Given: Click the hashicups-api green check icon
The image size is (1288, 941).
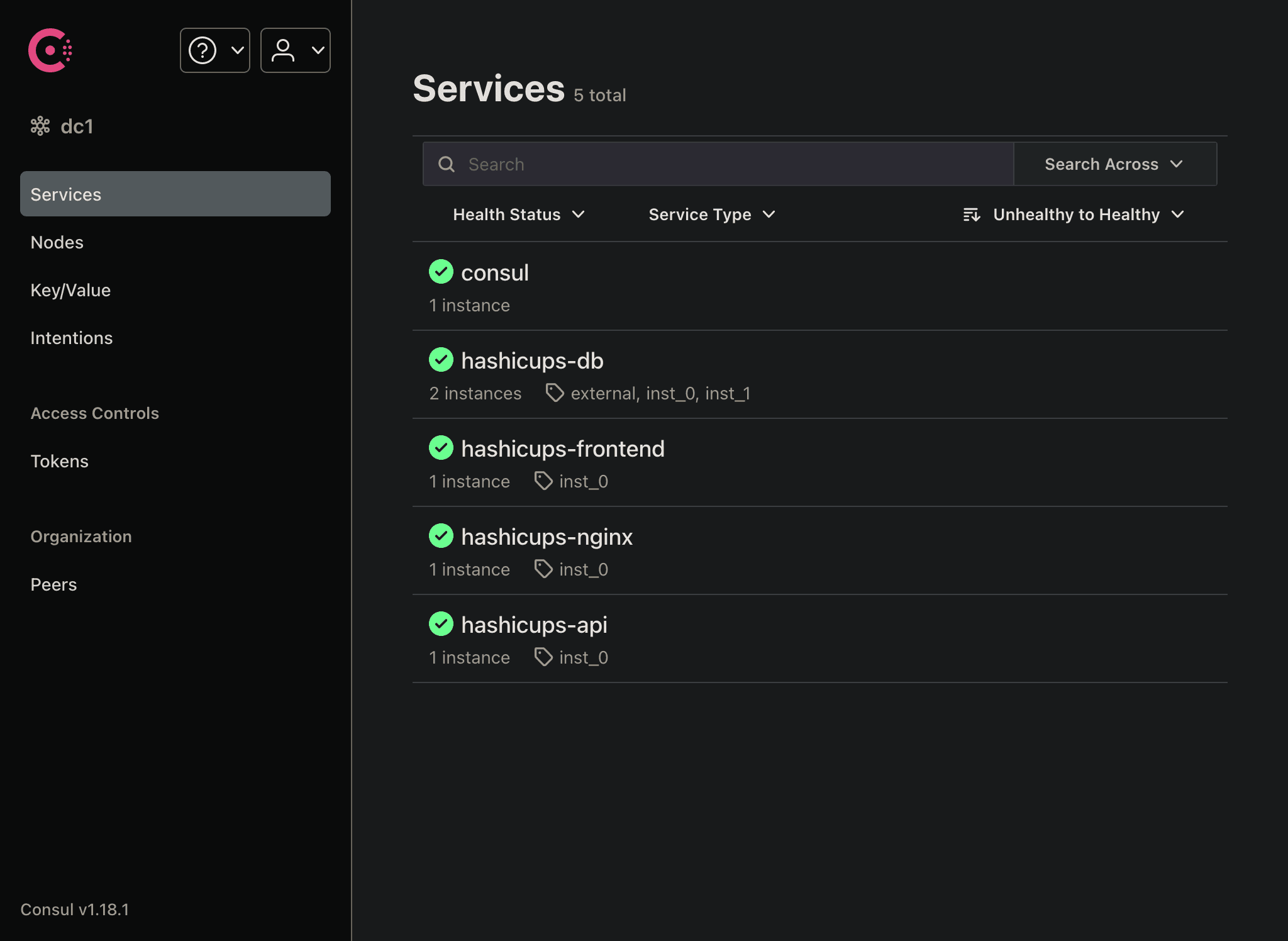Looking at the screenshot, I should (441, 624).
